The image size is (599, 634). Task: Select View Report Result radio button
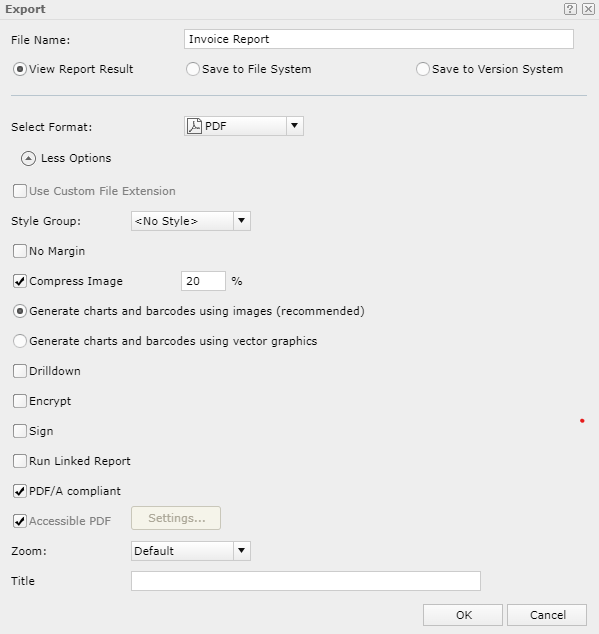[x=19, y=69]
